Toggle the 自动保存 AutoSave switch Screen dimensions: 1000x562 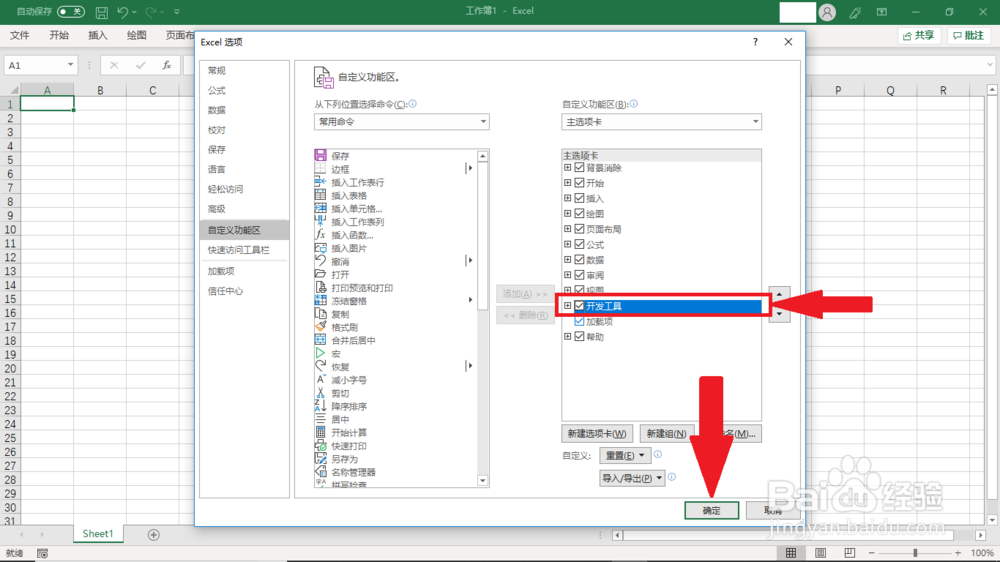pyautogui.click(x=70, y=11)
